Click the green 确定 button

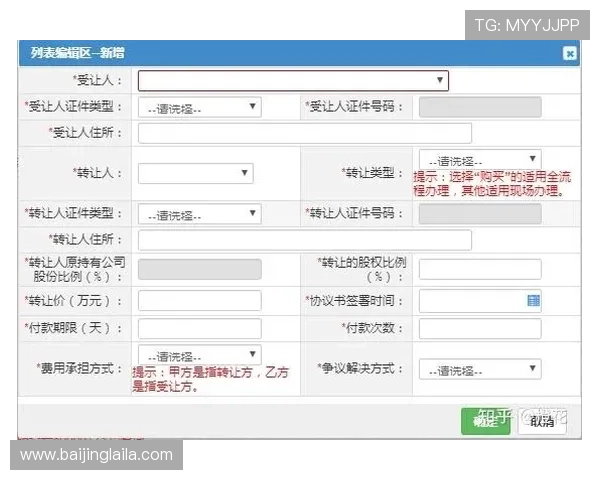[x=485, y=421]
